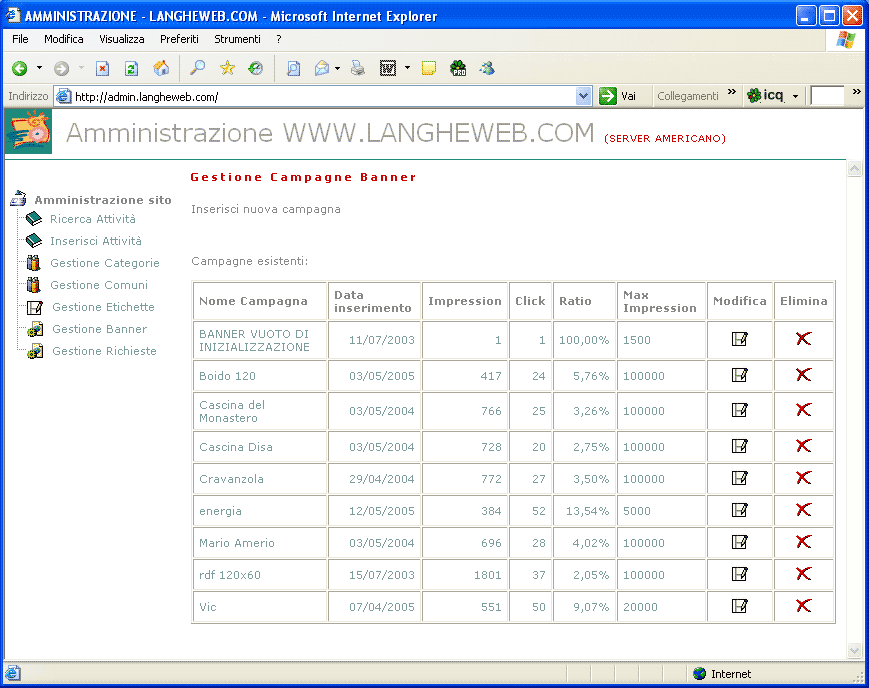Open Ricerca Attività in the sidebar
Viewport: 869px width, 688px height.
tap(93, 219)
